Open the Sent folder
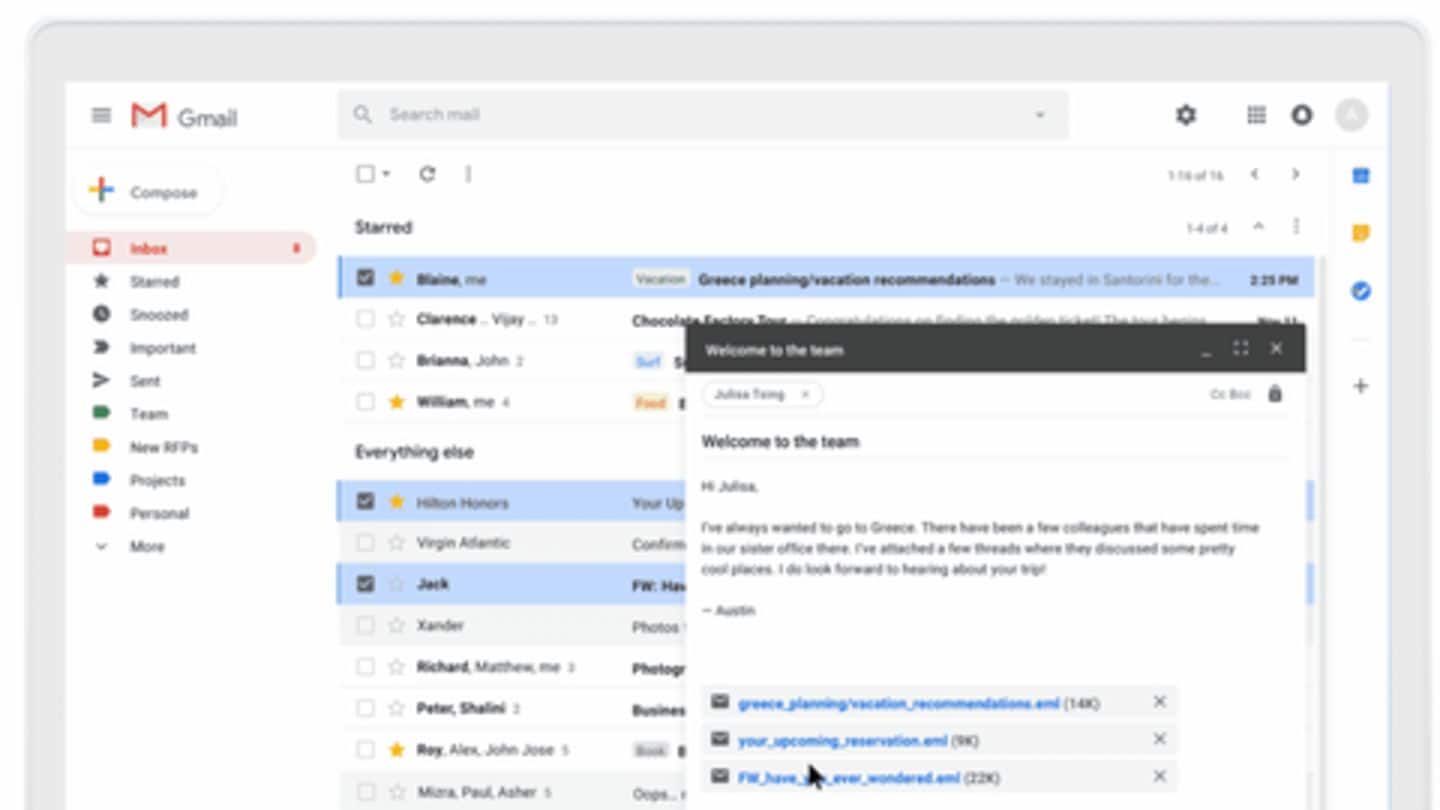This screenshot has height=810, width=1440. coord(144,380)
